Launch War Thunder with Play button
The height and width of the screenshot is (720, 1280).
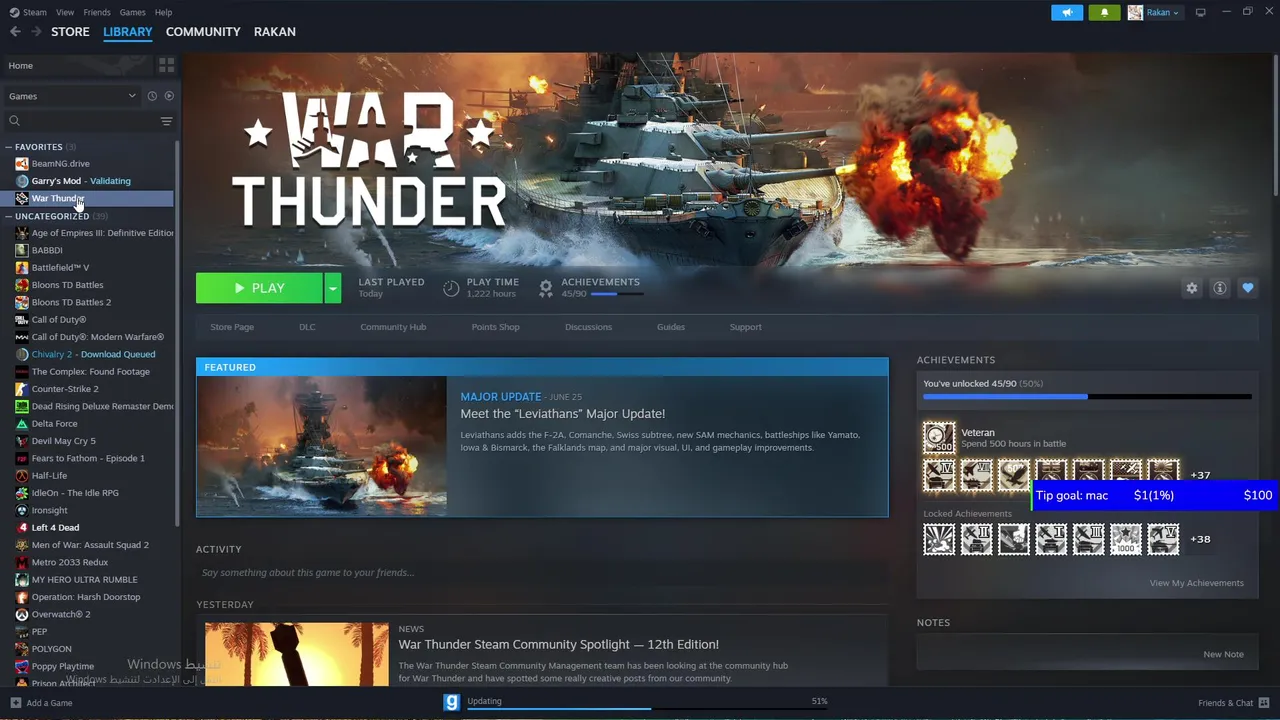click(259, 288)
